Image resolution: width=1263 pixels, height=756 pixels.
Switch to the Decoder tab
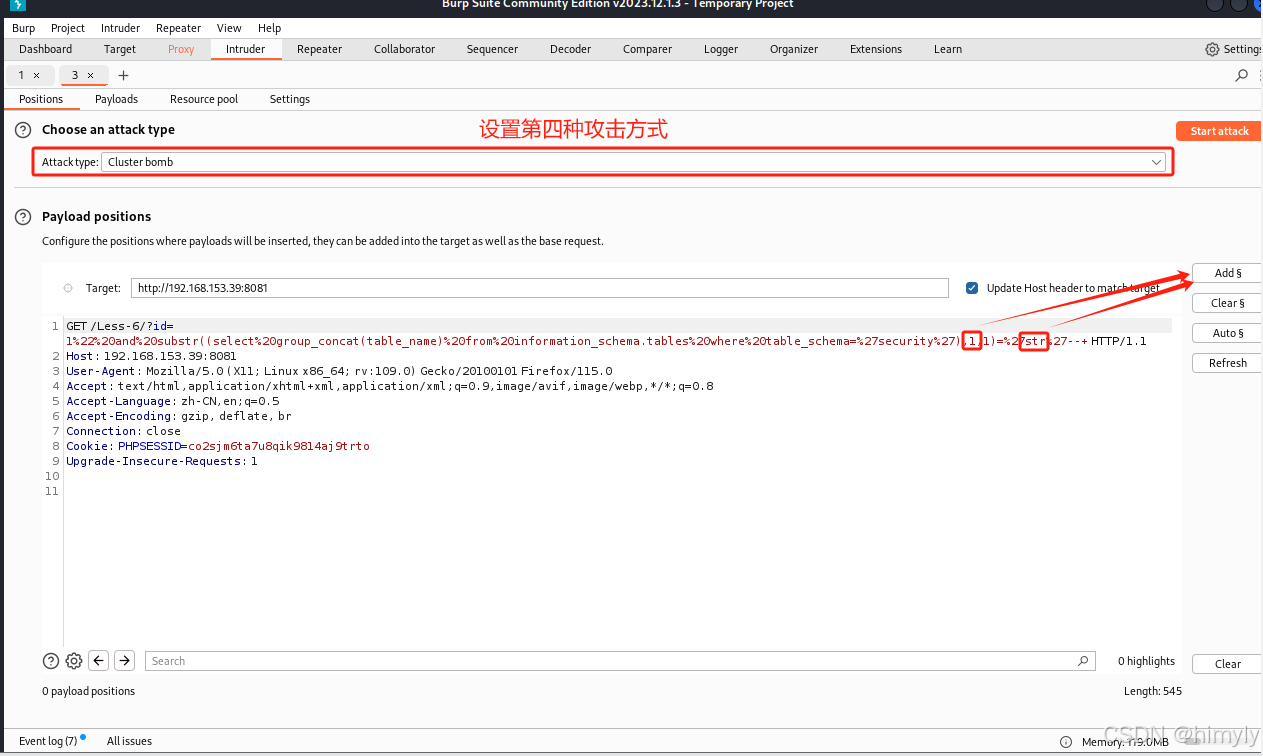[571, 49]
